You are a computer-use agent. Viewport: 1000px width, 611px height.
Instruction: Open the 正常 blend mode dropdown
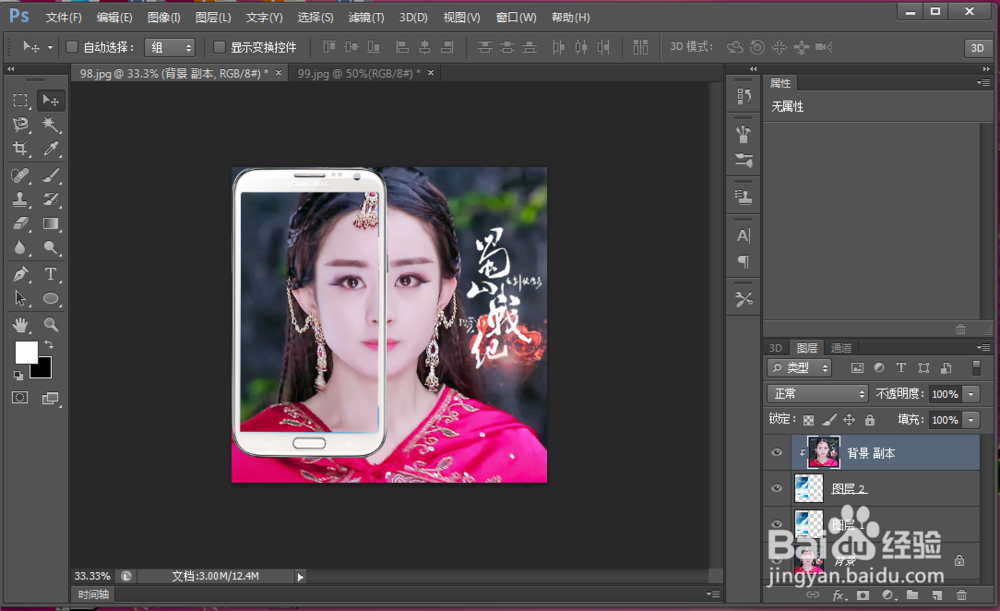pos(818,394)
